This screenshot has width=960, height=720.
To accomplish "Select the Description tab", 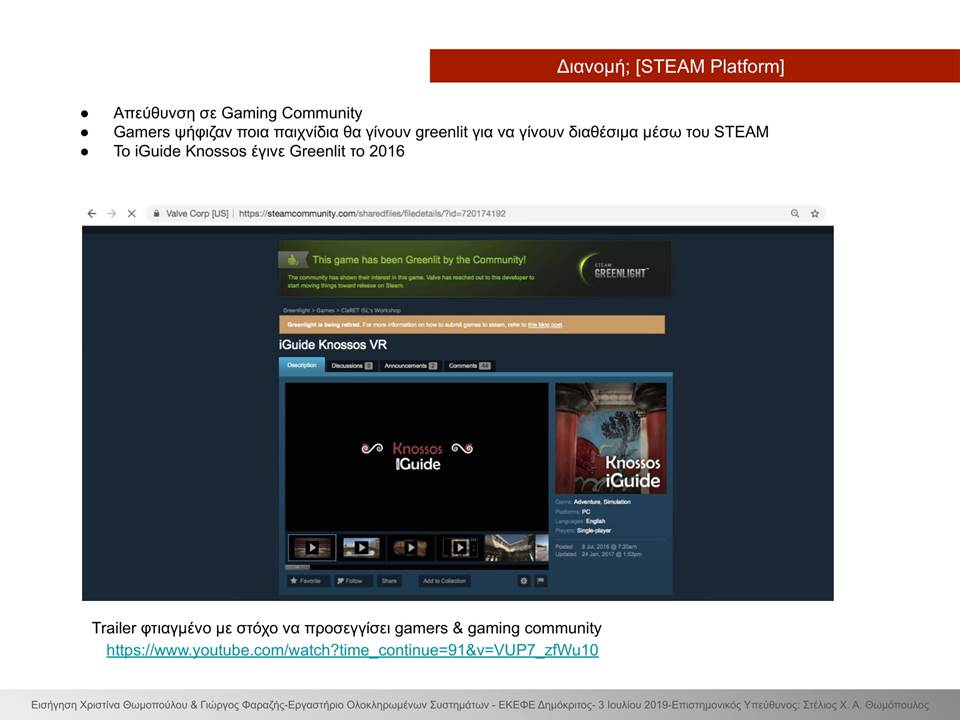I will click(302, 365).
